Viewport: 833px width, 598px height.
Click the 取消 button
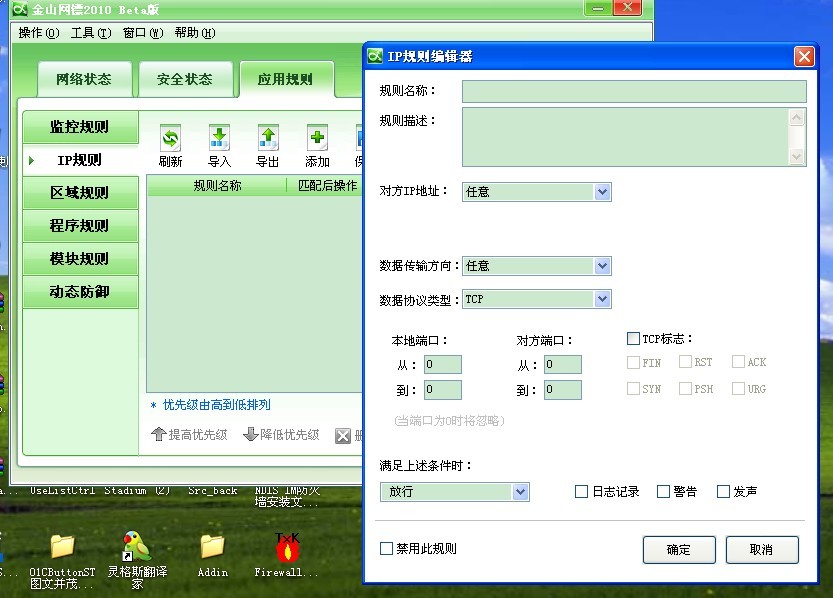pos(761,550)
